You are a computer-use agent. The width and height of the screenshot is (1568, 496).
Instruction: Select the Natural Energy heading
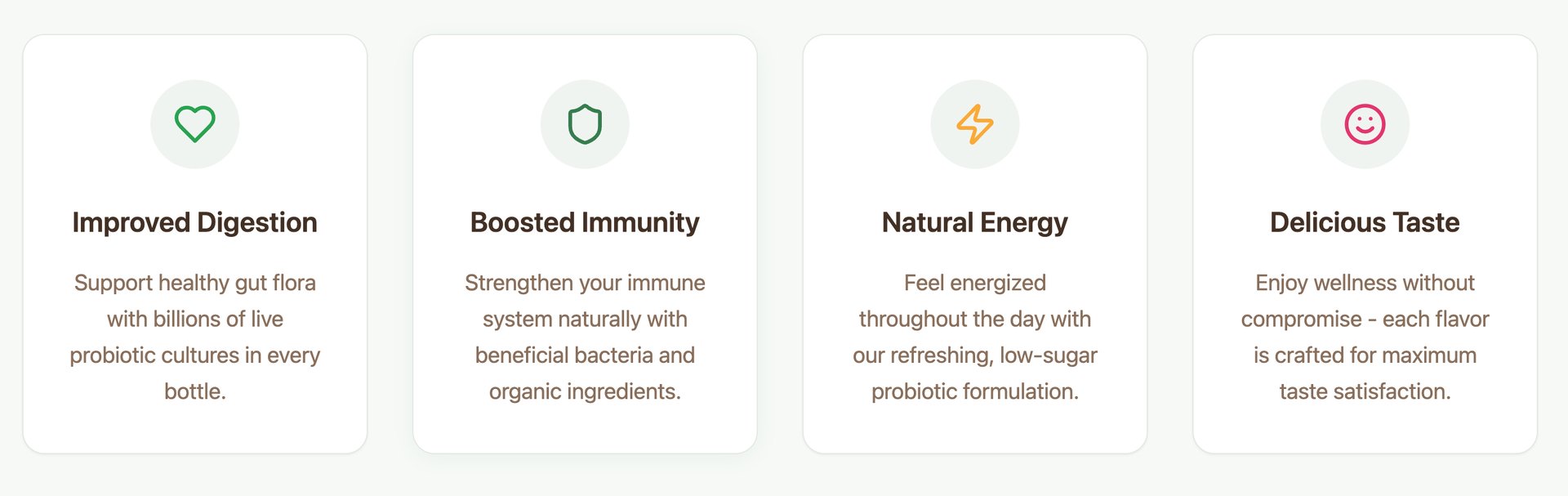tap(975, 222)
